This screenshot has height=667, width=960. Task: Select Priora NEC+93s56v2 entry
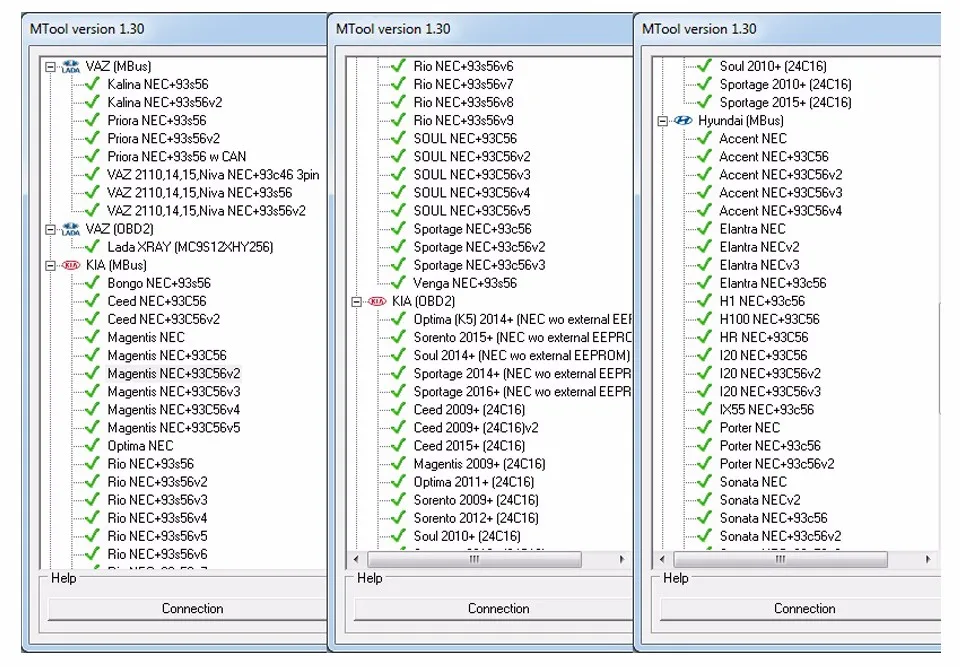(x=163, y=138)
